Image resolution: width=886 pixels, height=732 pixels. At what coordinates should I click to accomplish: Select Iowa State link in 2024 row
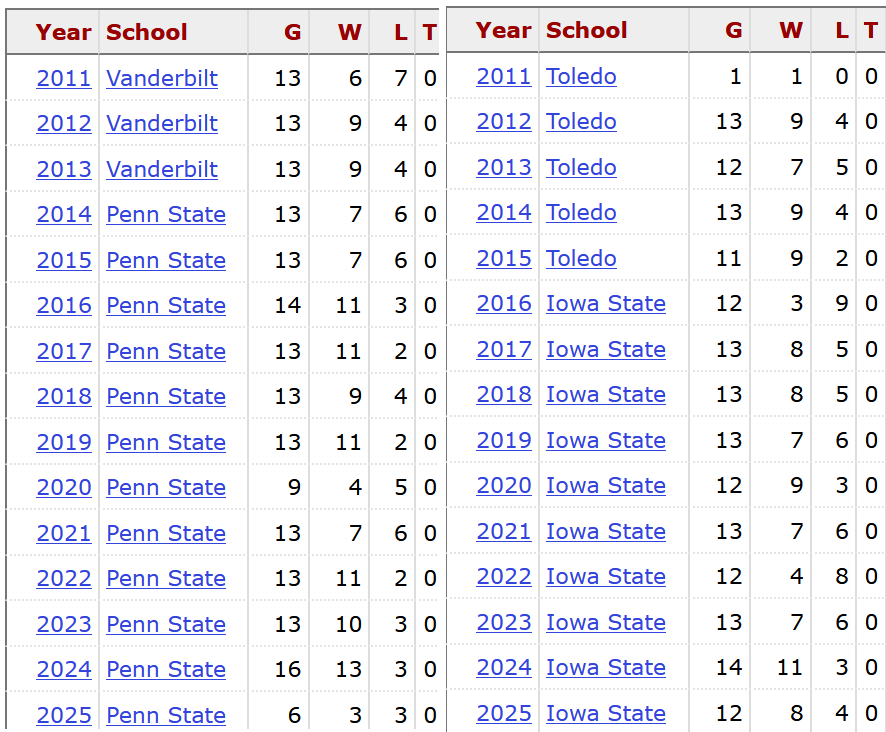(x=606, y=668)
